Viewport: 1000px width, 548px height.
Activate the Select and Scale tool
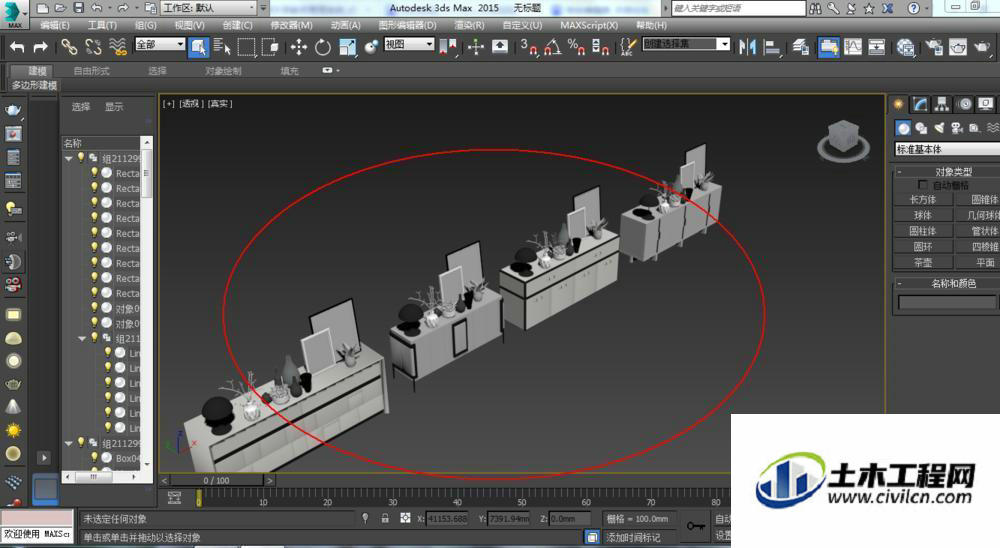coord(348,47)
